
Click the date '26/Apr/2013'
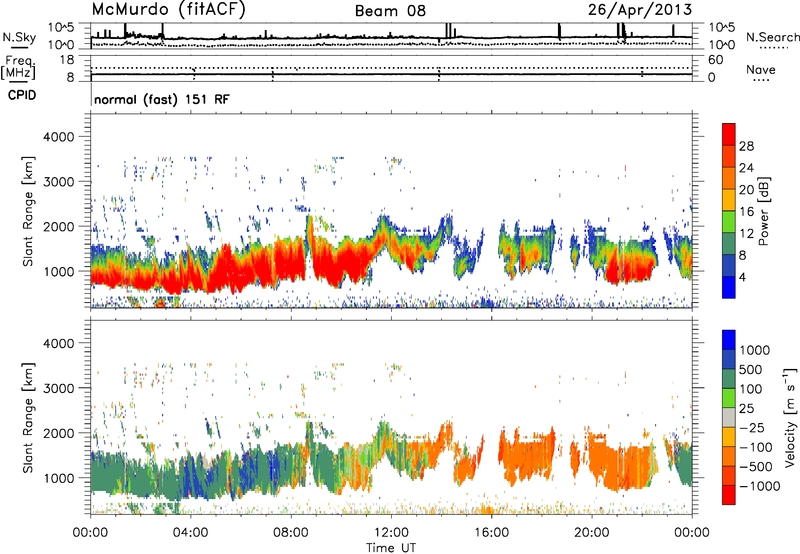640,10
